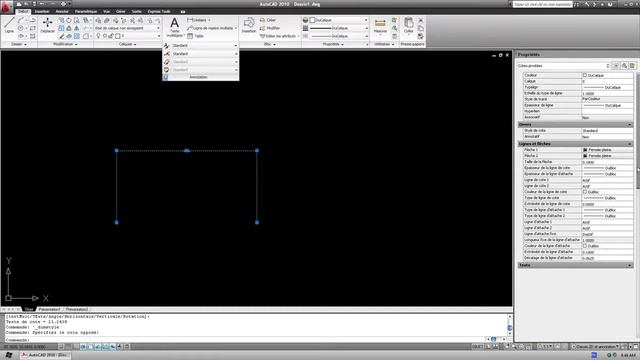The image size is (640, 360).
Task: Select the Ligne drawing tool
Action: (x=9, y=25)
